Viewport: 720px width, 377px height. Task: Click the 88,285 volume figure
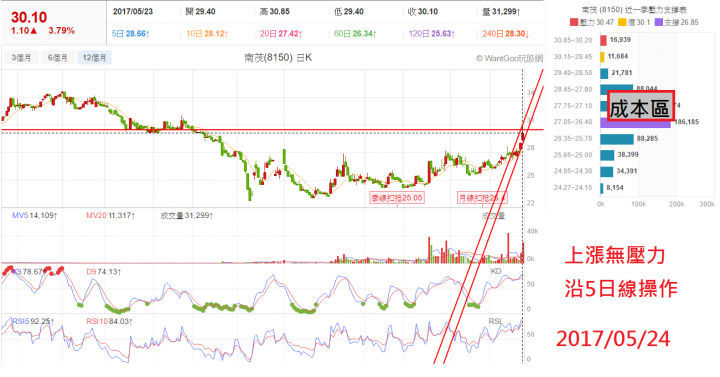point(647,138)
